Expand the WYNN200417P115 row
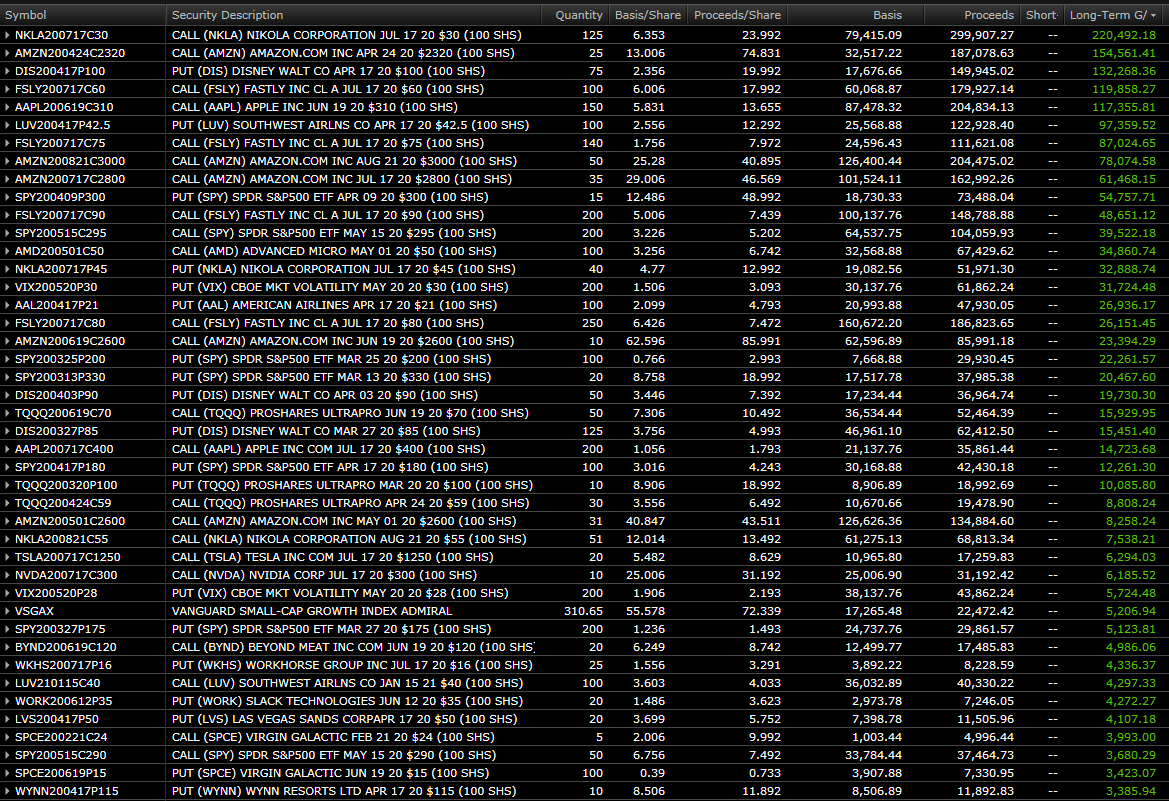 7,791
